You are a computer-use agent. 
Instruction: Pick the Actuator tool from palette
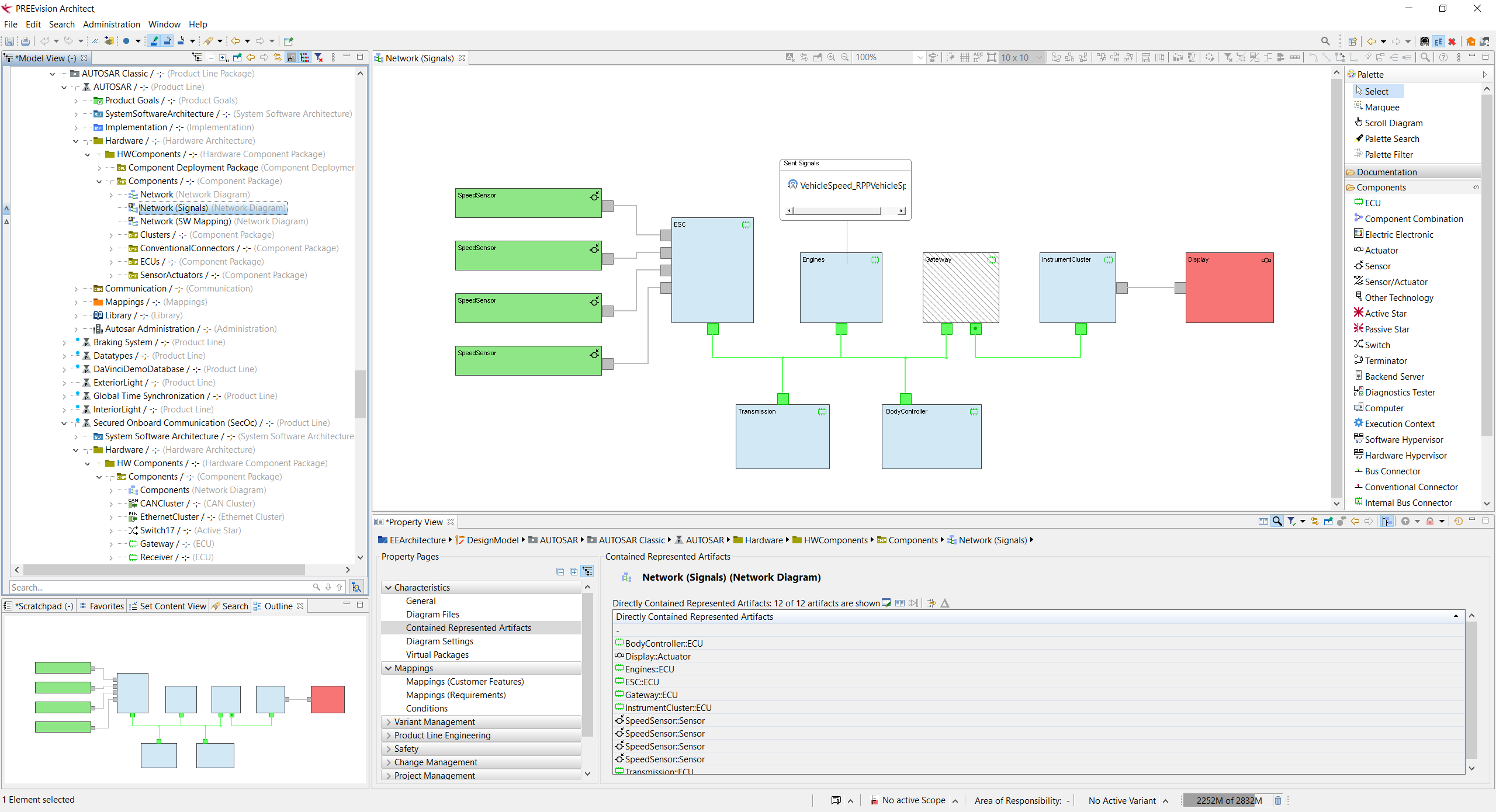(1376, 250)
